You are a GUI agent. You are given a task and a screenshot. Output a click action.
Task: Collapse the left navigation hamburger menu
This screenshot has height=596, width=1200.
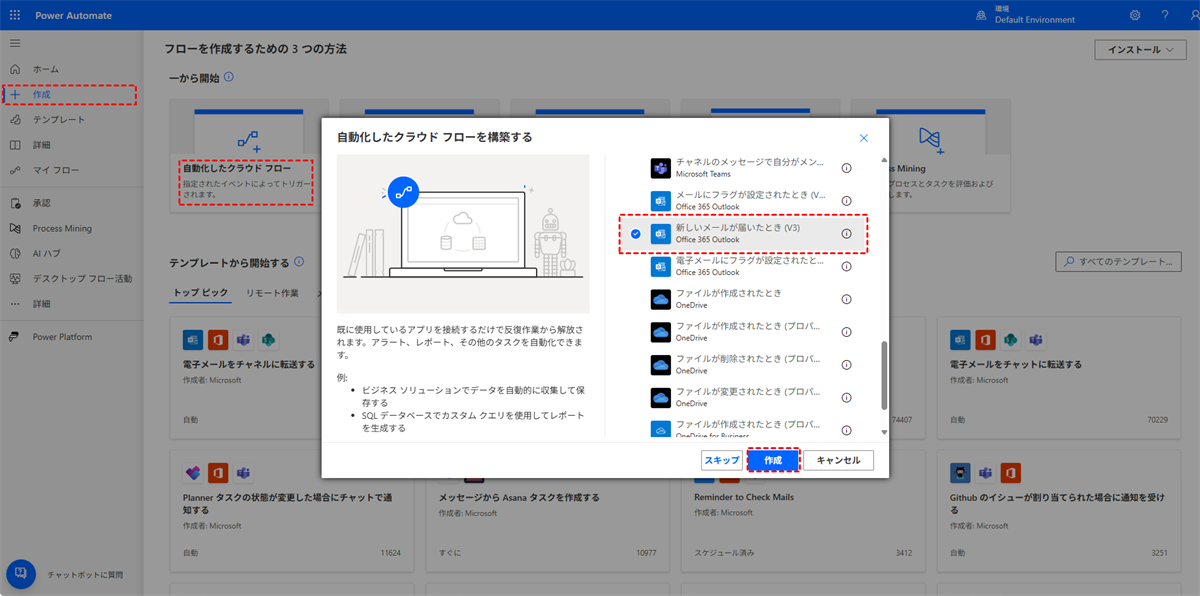tap(15, 44)
